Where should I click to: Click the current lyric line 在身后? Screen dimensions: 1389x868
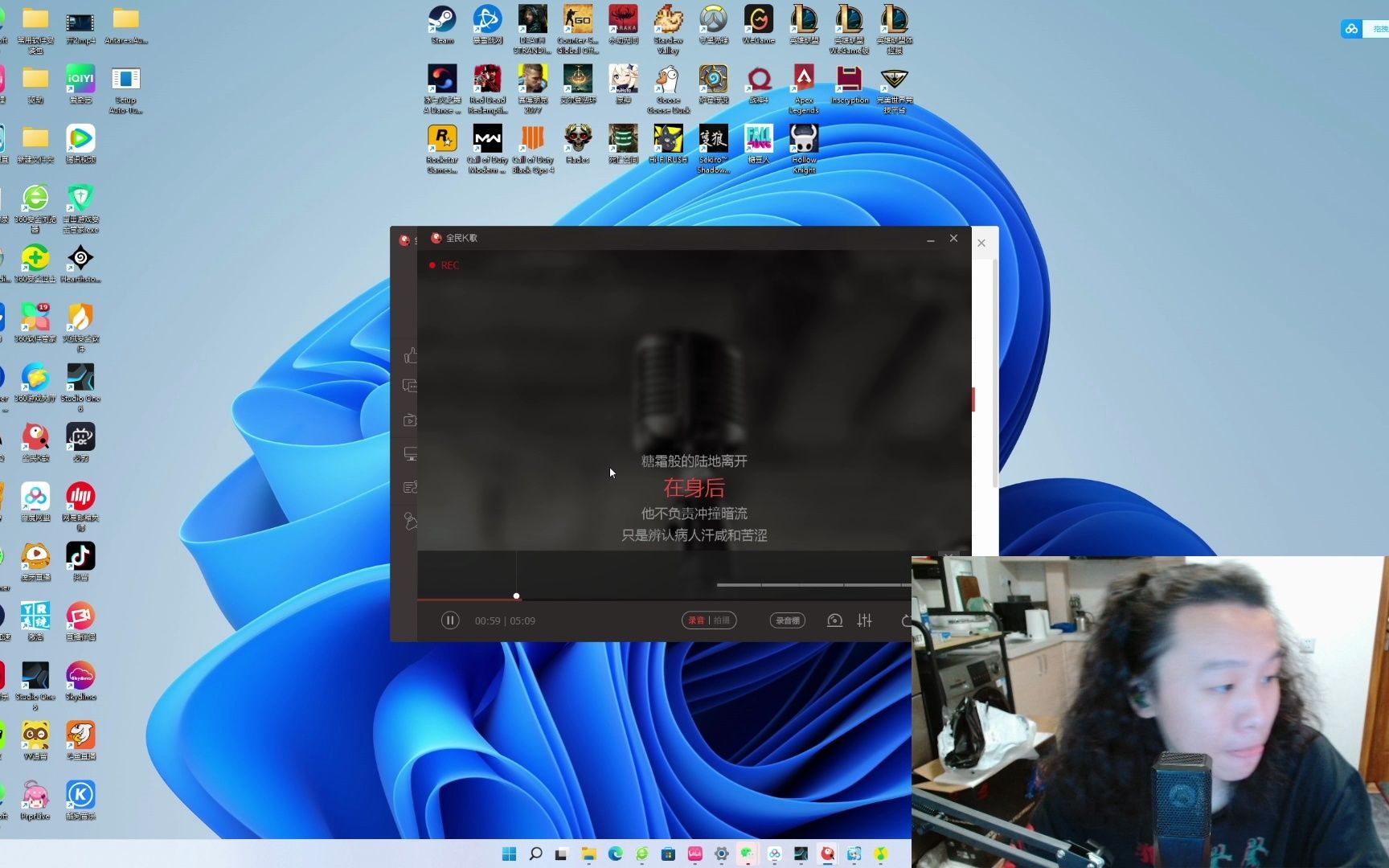(x=694, y=488)
